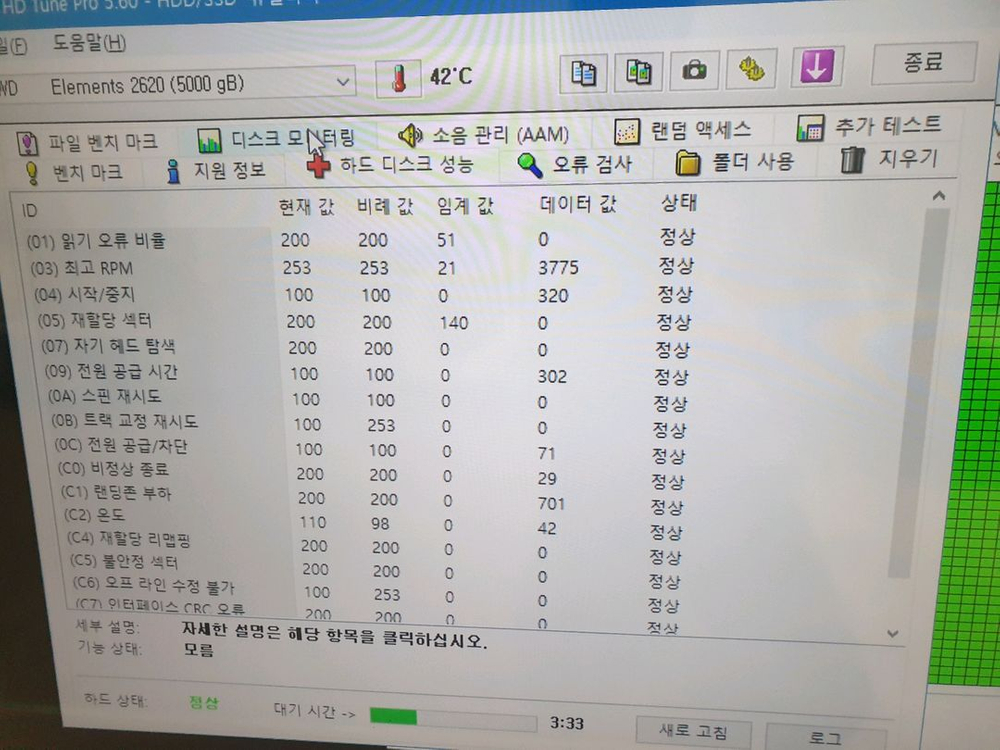
Task: Click the red cross icon on 하드 디스크 성능
Action: (x=316, y=164)
